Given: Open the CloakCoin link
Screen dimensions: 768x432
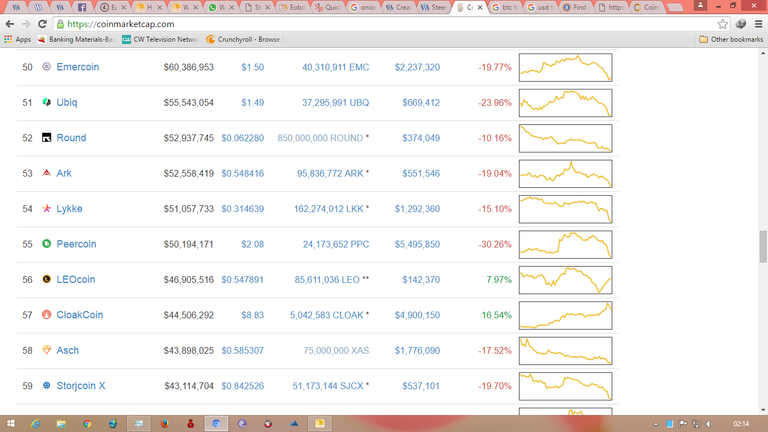Looking at the screenshot, I should [79, 314].
